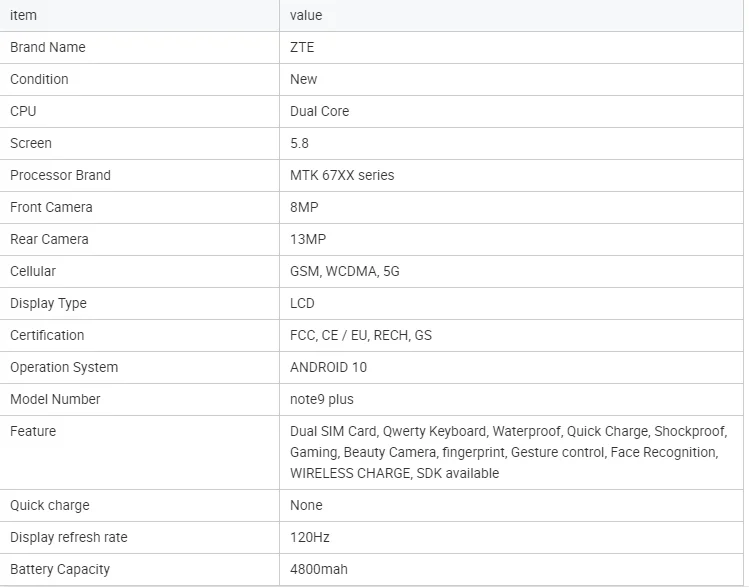749x587 pixels.
Task: Click the 'Gaming, Beauty Camera, fingerprint' feature line
Action: click(x=504, y=452)
